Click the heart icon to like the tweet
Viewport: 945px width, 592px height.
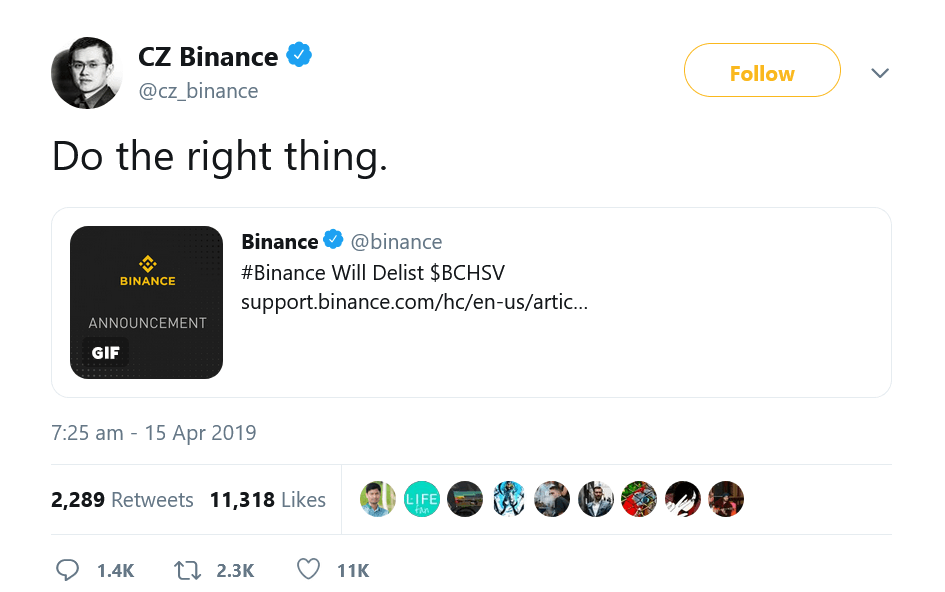click(308, 569)
